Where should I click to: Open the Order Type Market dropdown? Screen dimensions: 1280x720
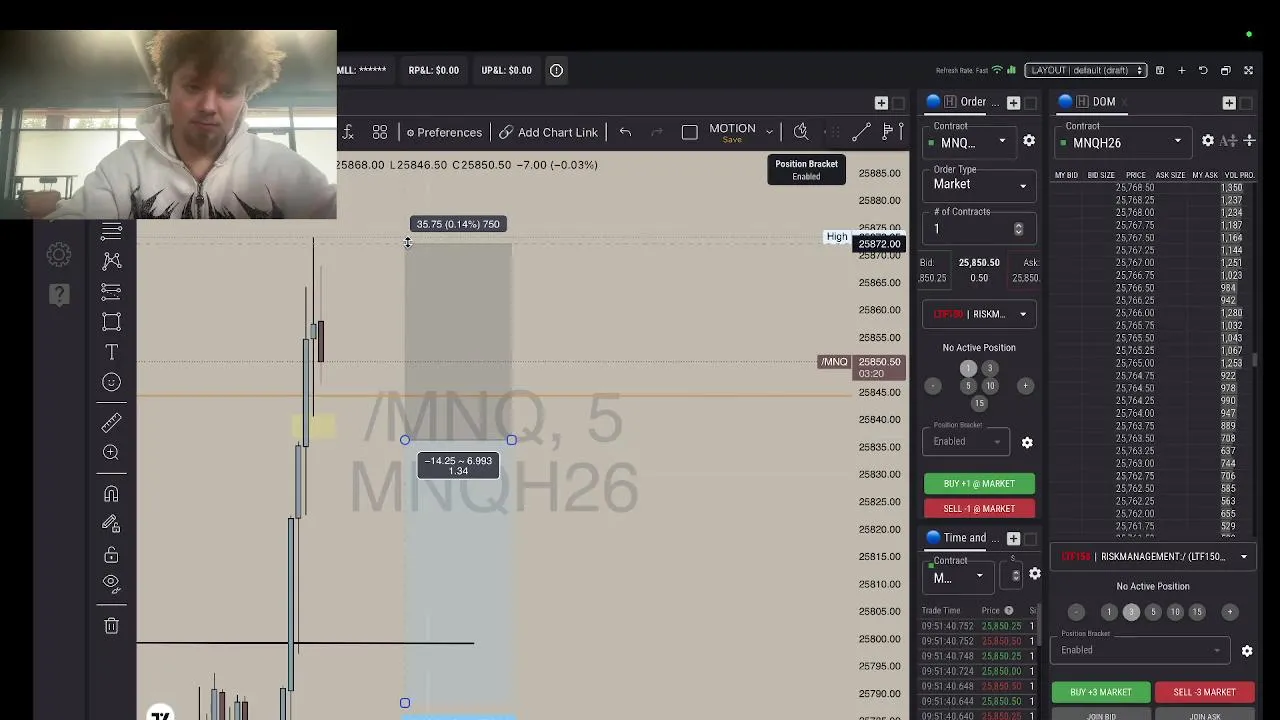(x=980, y=184)
